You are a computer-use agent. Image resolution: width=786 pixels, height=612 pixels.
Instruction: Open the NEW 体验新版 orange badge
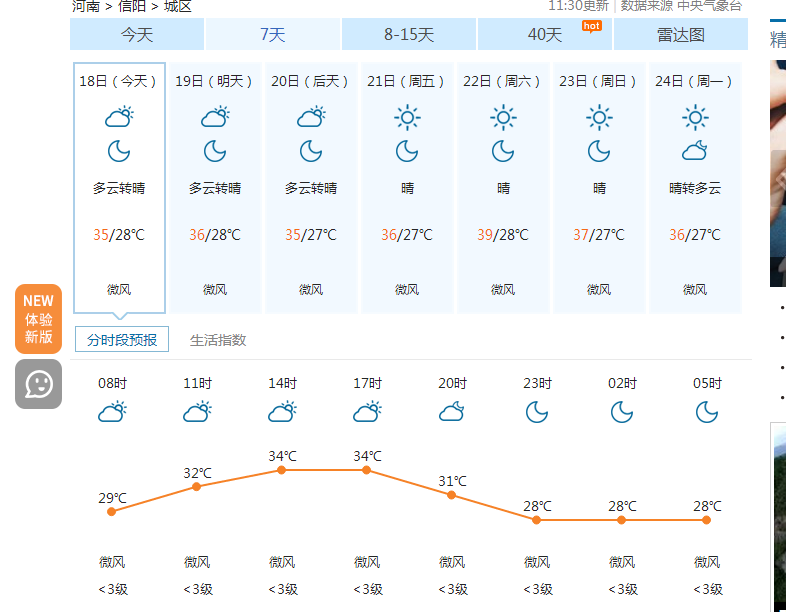pos(39,319)
